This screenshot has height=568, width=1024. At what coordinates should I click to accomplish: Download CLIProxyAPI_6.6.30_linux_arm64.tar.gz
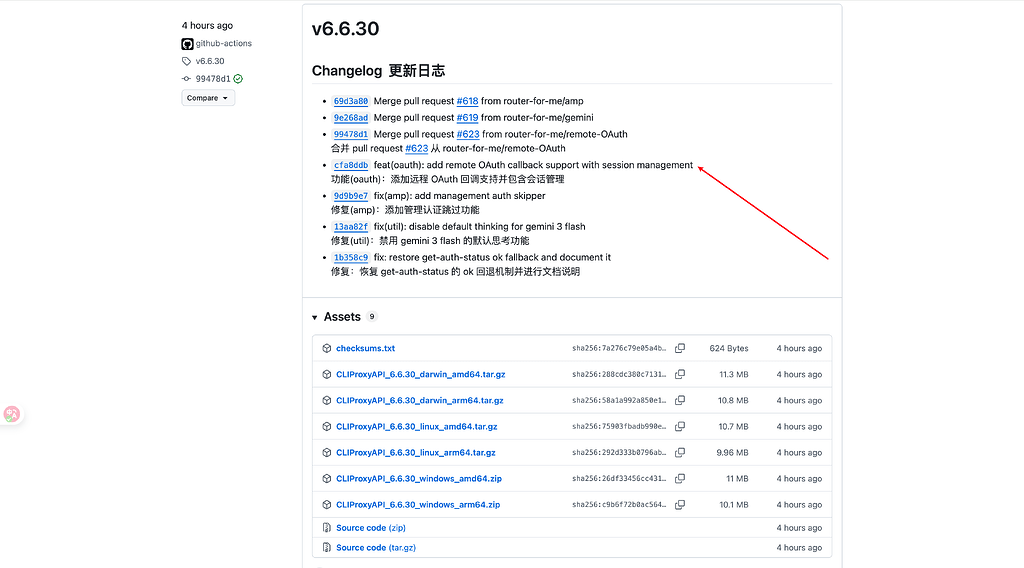tap(416, 452)
